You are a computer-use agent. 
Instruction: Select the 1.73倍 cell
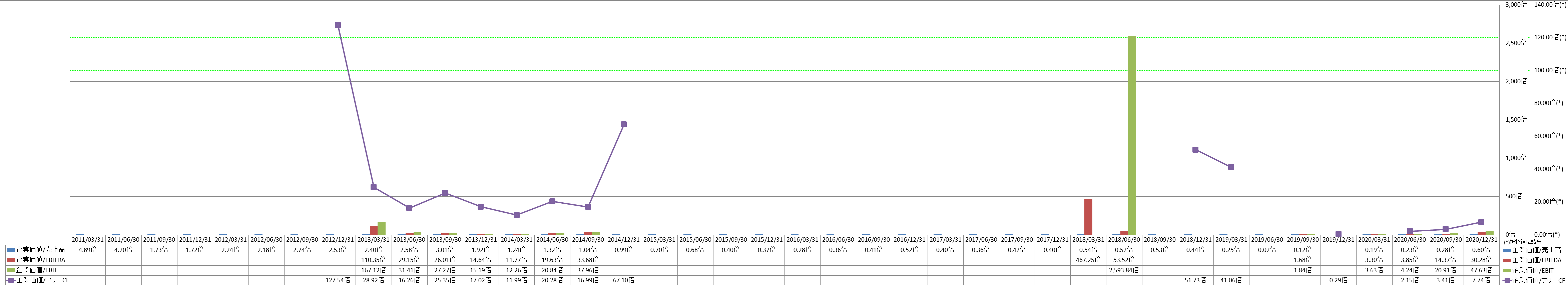pos(159,249)
